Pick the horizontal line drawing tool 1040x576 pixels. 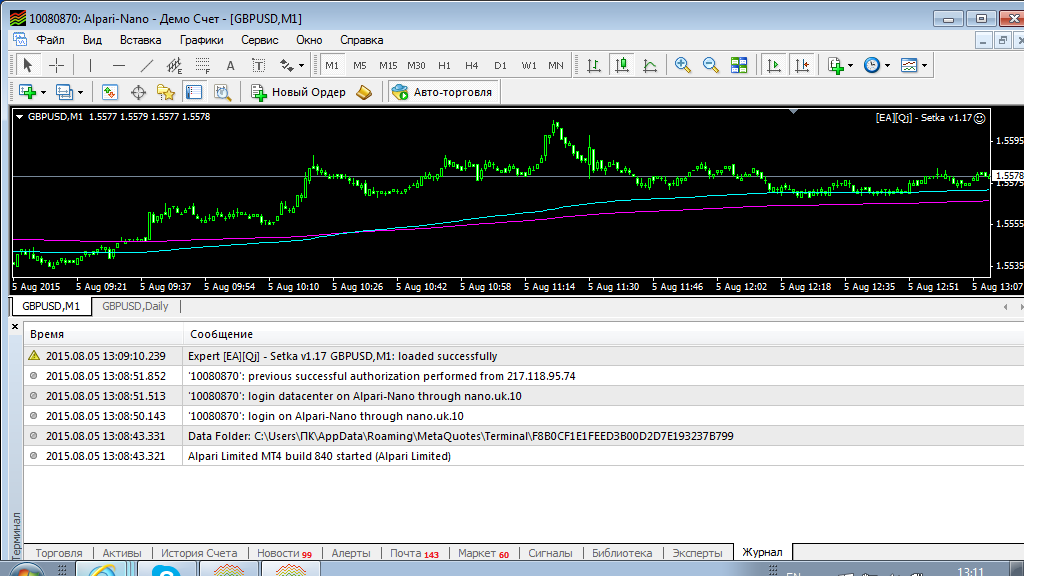[119, 65]
